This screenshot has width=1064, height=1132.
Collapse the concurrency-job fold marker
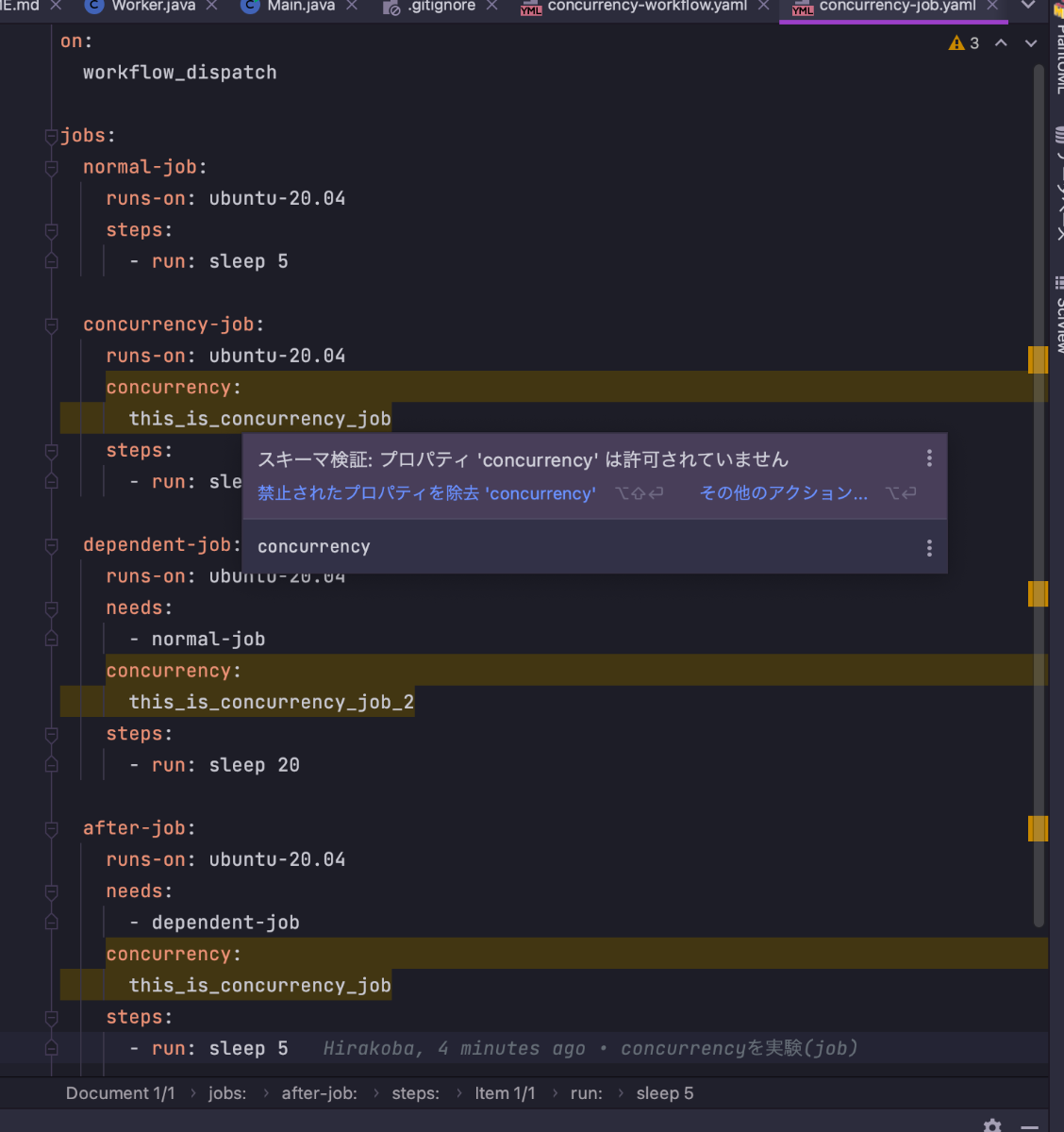[51, 325]
